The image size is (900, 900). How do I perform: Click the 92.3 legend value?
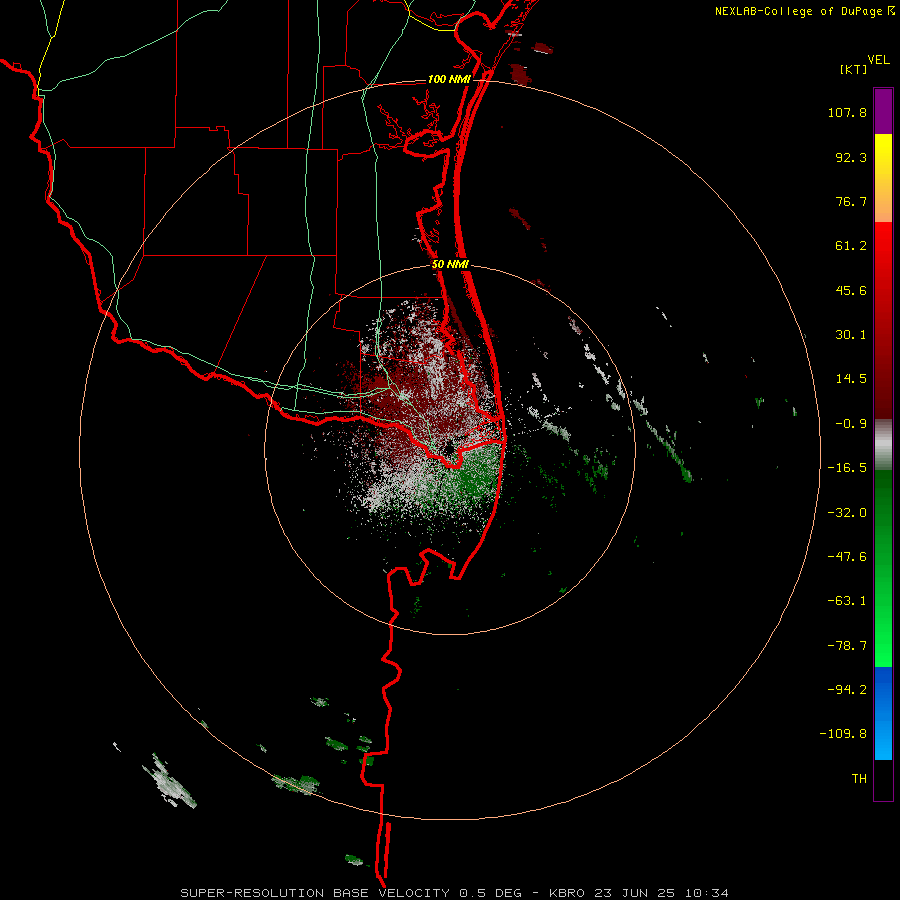coord(851,157)
